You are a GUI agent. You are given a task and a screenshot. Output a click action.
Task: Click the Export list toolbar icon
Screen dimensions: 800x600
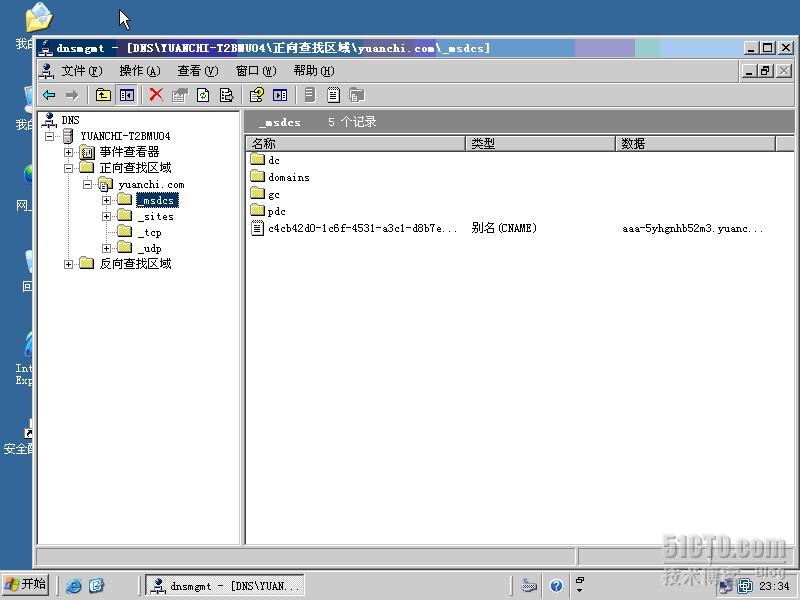[x=226, y=95]
